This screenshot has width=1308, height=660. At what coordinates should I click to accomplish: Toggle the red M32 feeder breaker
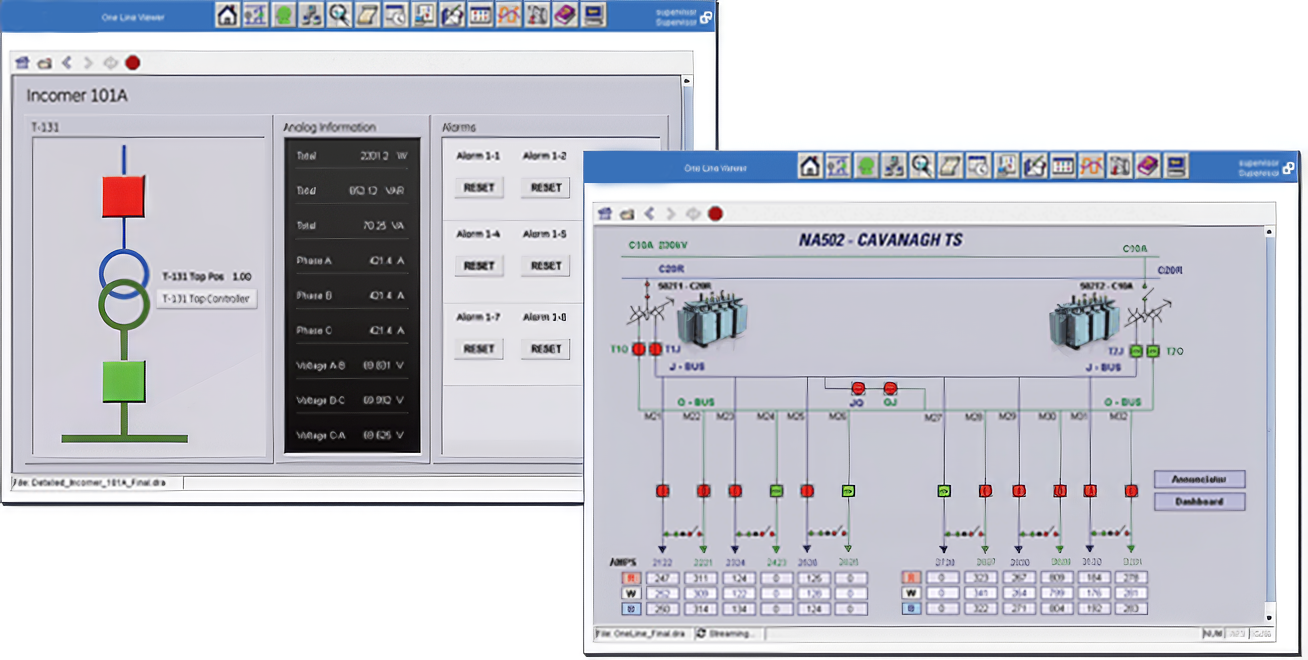[1131, 491]
